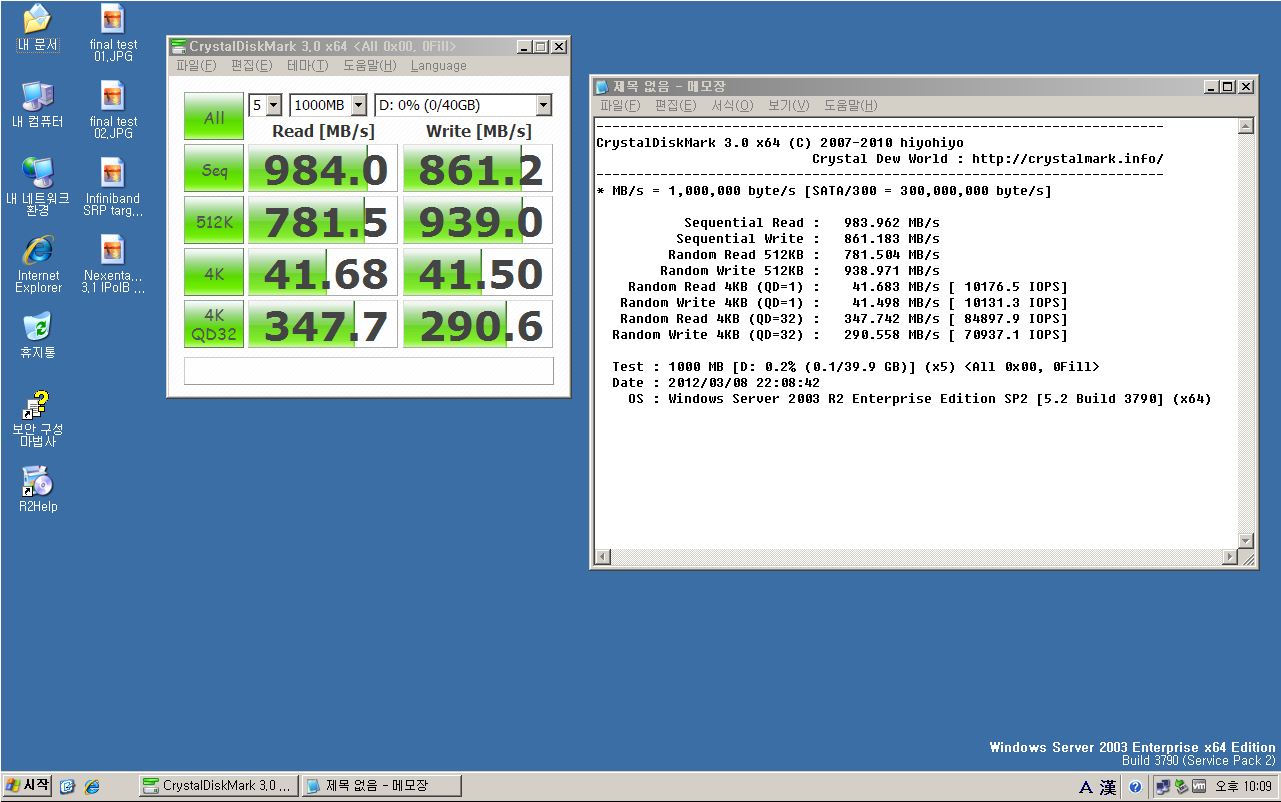Click the 4K QD32 write result 290.6
This screenshot has height=802, width=1281.
pyautogui.click(x=478, y=325)
